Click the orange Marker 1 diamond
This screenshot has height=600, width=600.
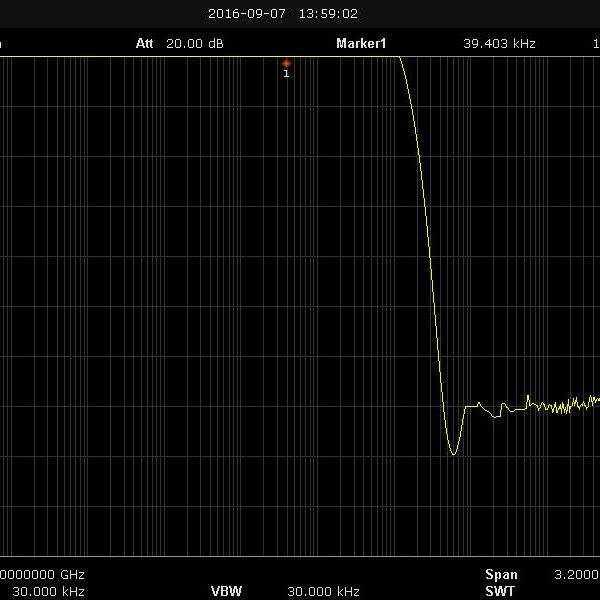pyautogui.click(x=286, y=63)
